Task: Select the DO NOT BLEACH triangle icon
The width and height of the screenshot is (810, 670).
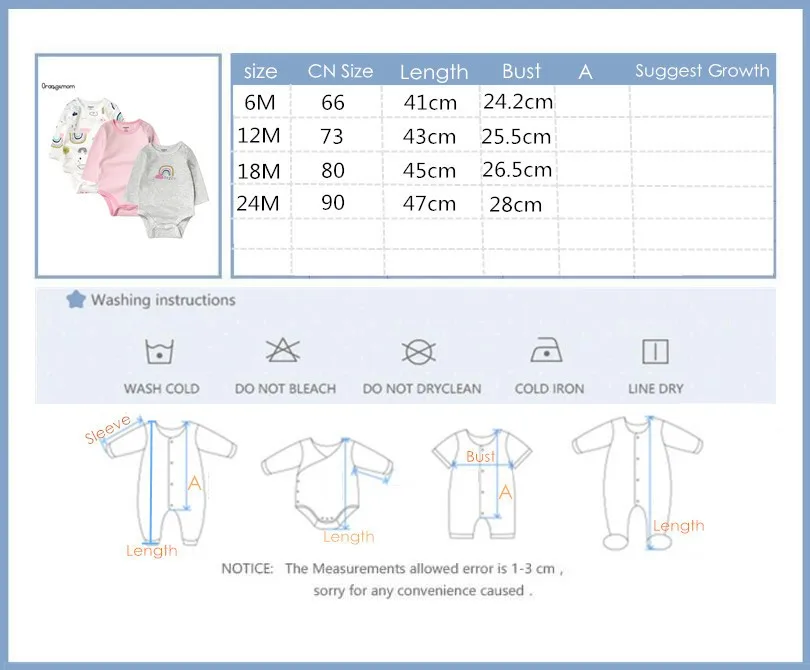Action: coord(283,352)
